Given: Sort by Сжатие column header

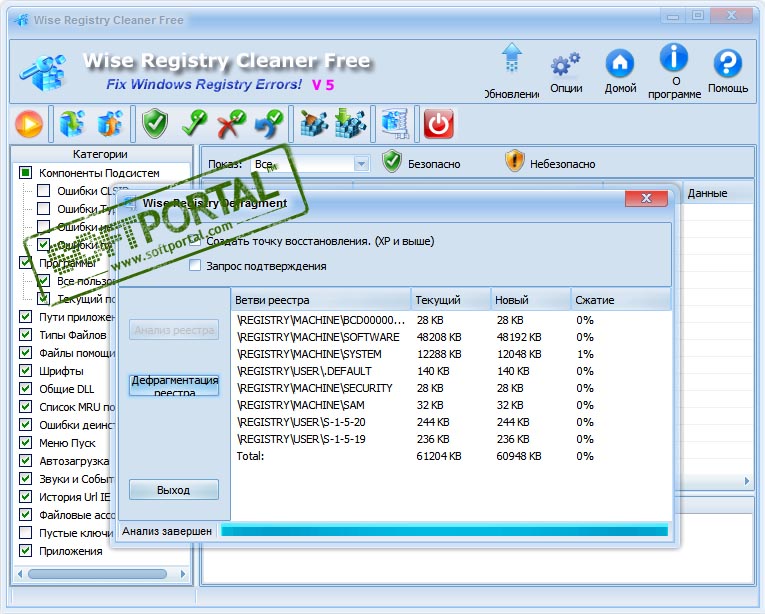Looking at the screenshot, I should click(x=621, y=300).
